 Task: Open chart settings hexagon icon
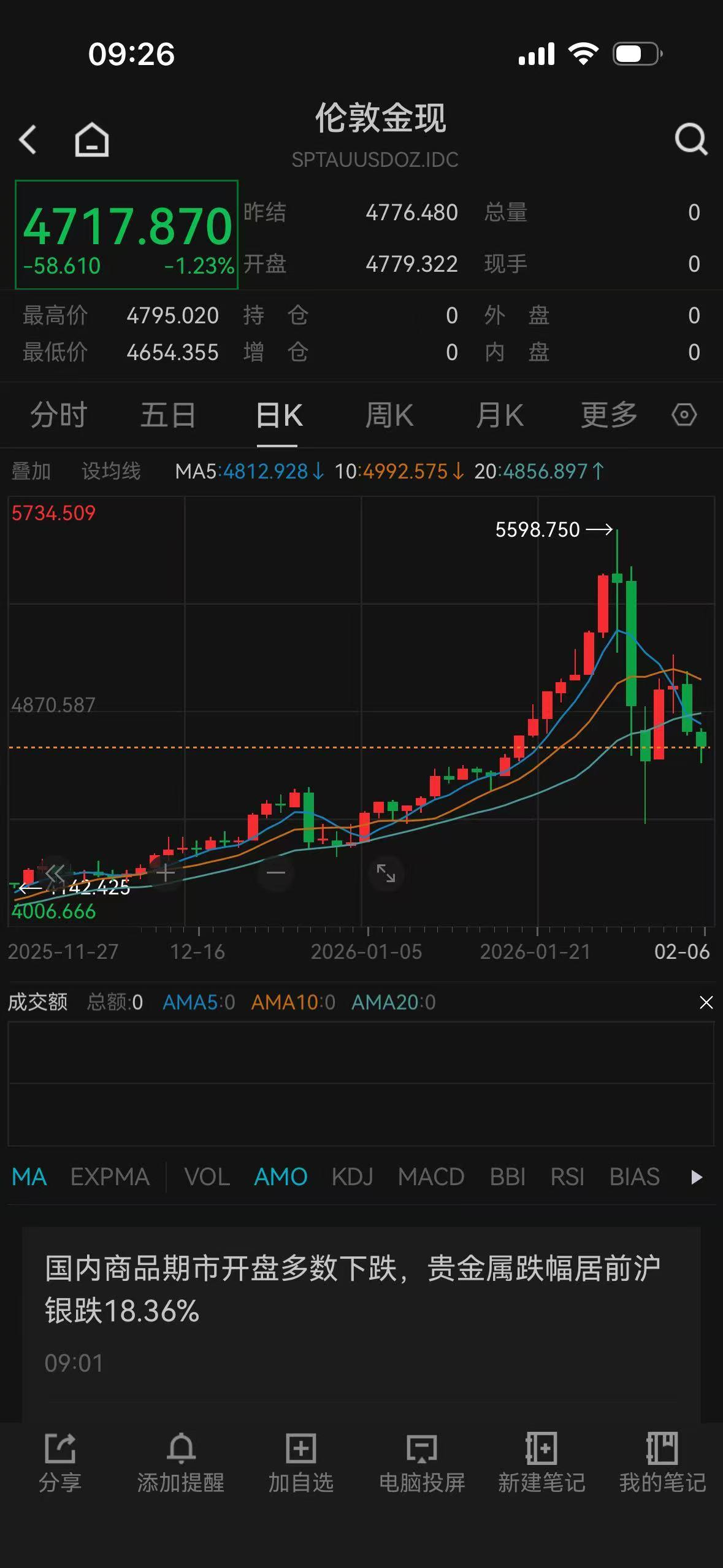pos(684,415)
